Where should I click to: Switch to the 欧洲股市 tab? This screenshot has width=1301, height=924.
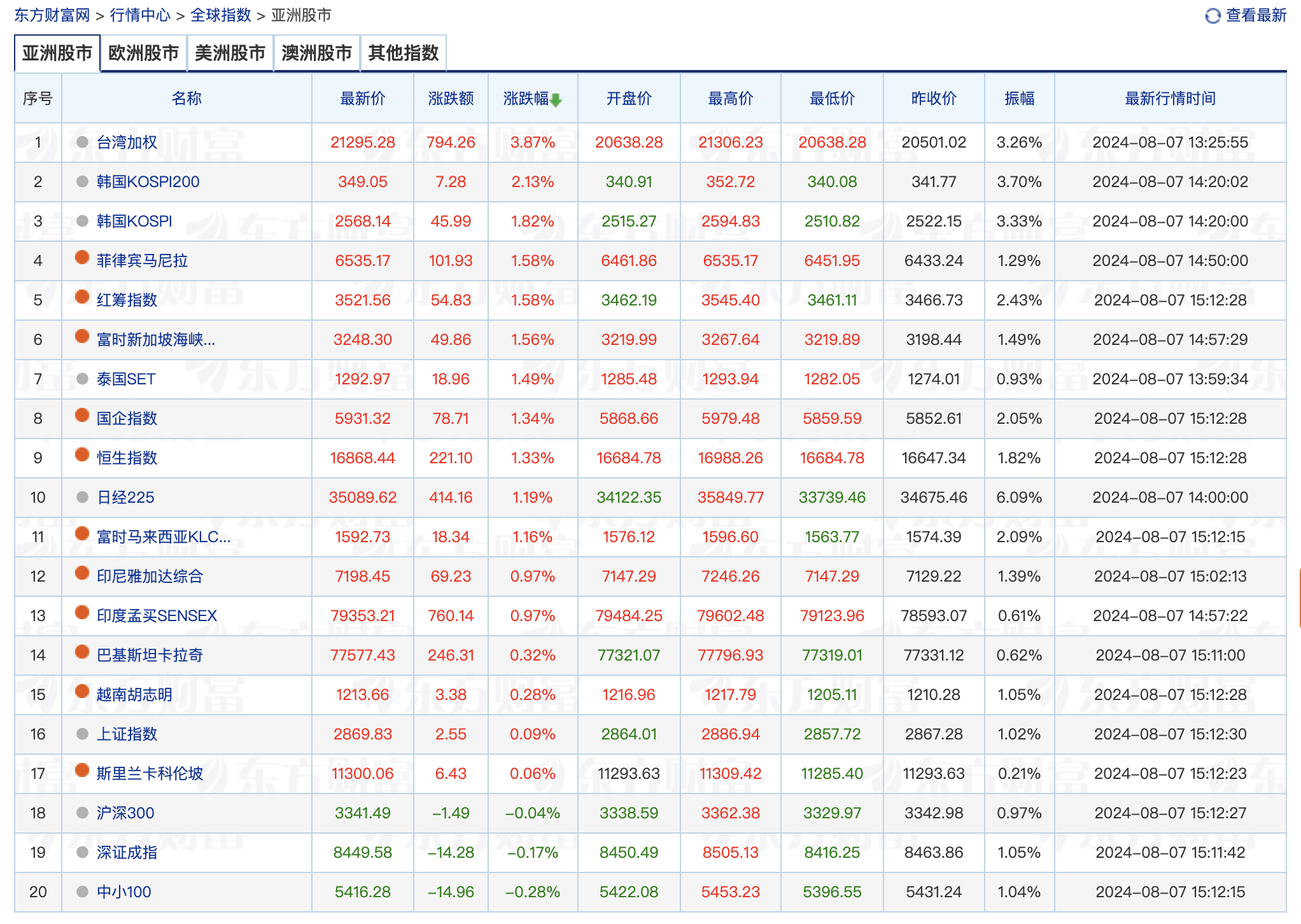(x=144, y=53)
